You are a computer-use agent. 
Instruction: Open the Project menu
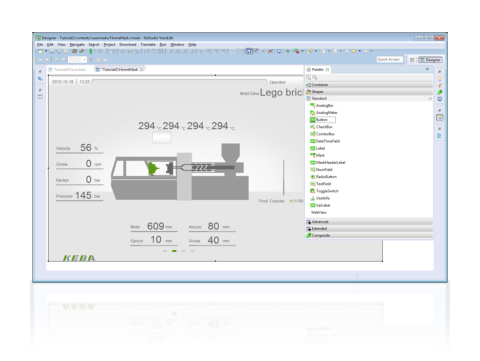point(109,44)
